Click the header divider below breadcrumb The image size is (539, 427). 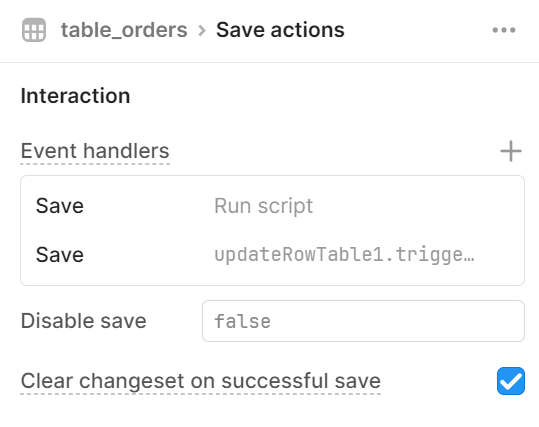click(x=270, y=63)
